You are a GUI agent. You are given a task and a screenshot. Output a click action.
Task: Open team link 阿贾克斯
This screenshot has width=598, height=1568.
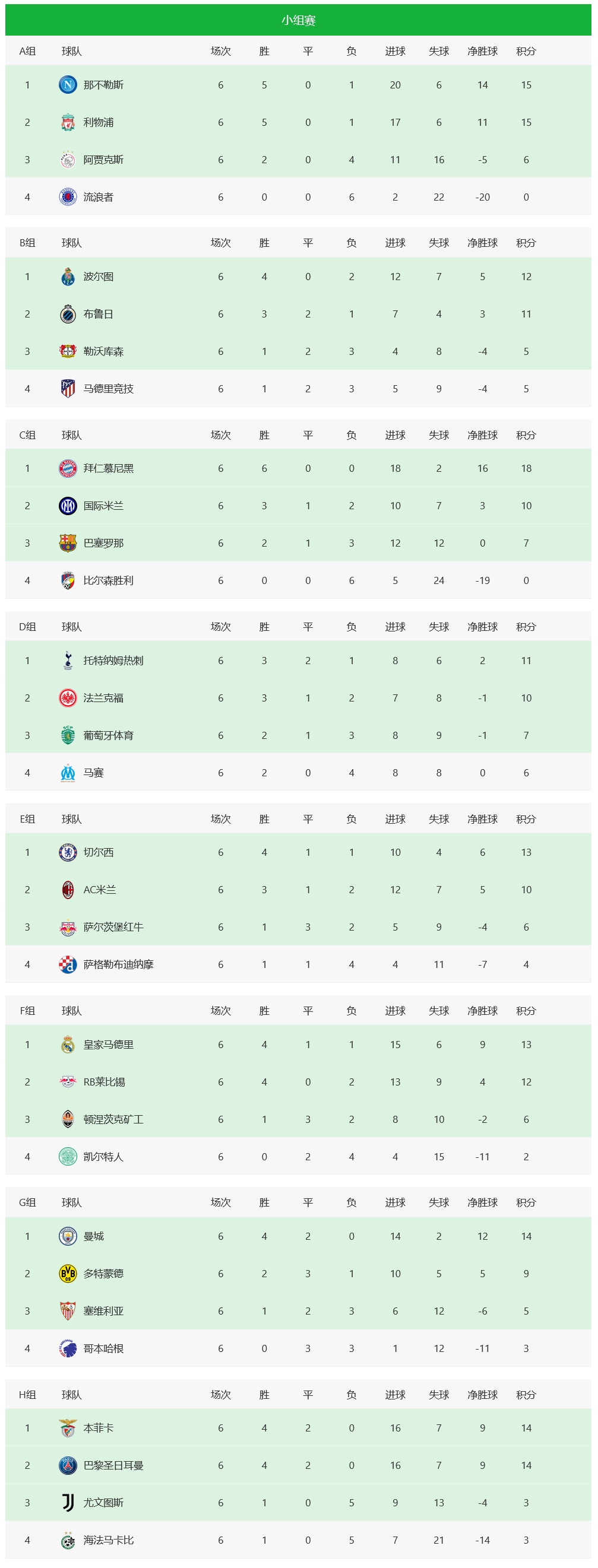click(x=103, y=160)
